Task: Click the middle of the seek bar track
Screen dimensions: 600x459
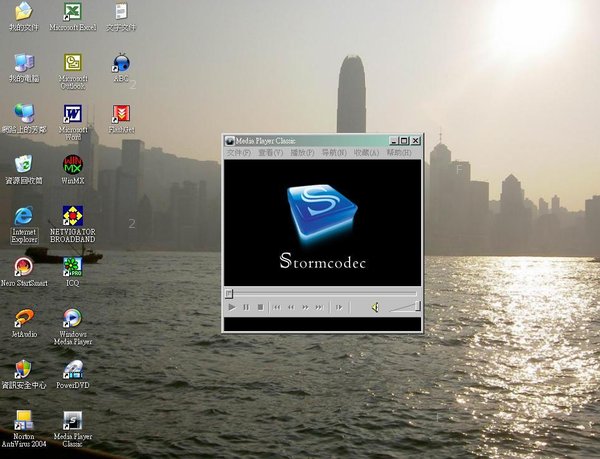Action: click(322, 293)
